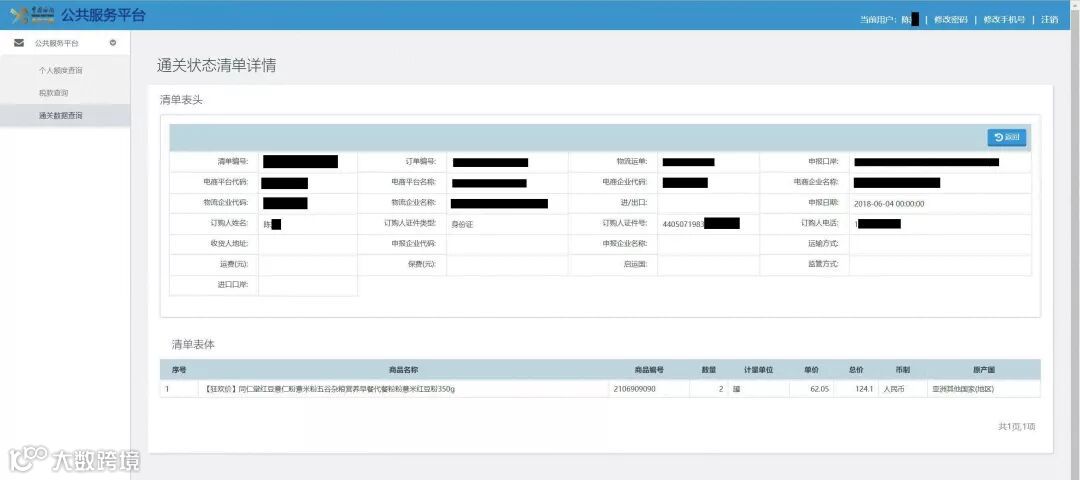Click the 申报企业代码 field label
1080x480 pixels.
tap(413, 244)
